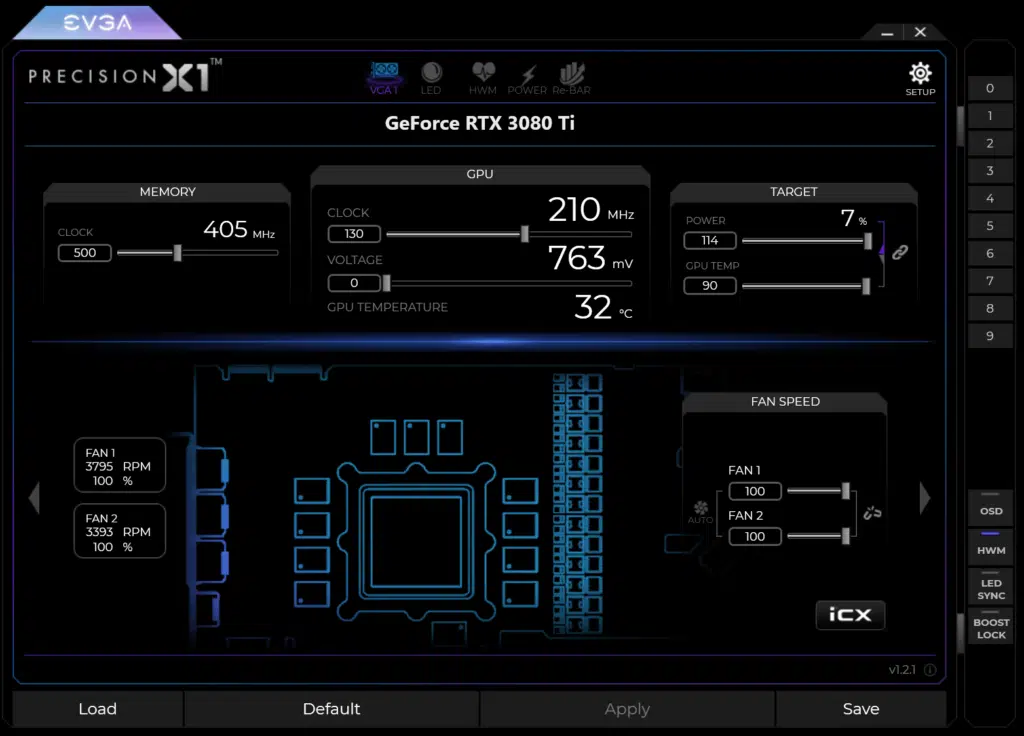Viewport: 1024px width, 736px height.
Task: Open the POWER lightning bolt icon
Action: (527, 77)
